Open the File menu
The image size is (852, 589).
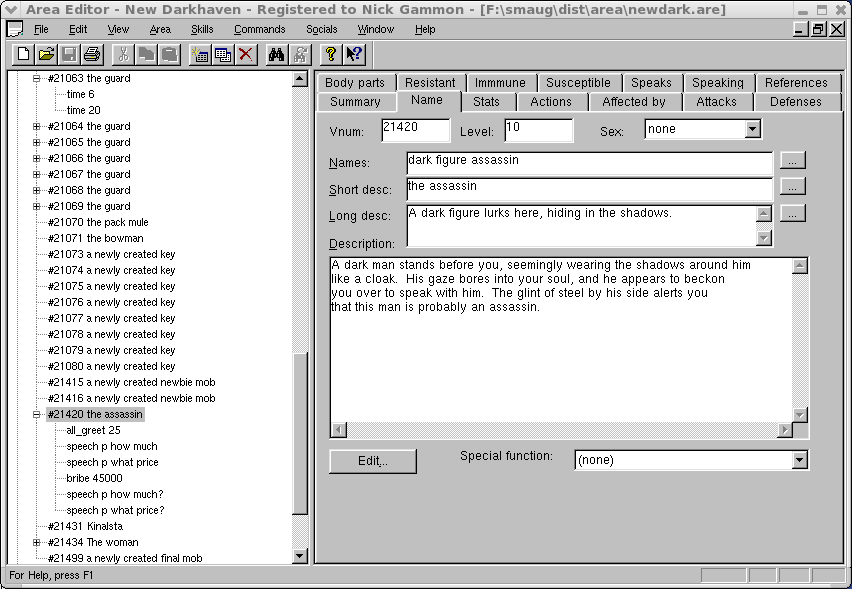click(41, 29)
